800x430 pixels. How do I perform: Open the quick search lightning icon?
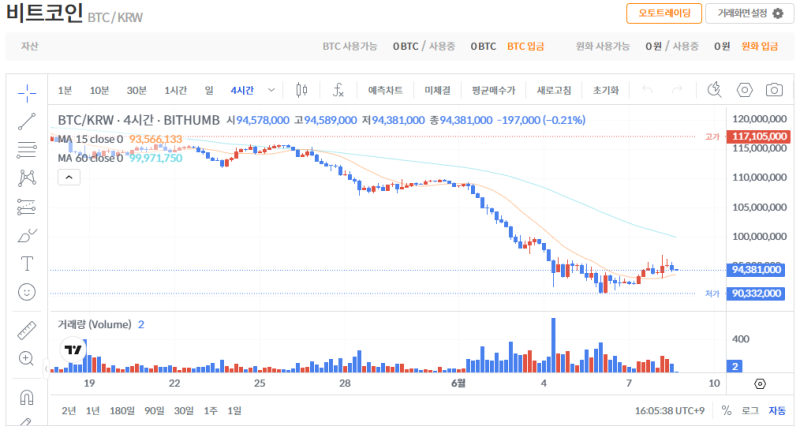click(x=714, y=90)
